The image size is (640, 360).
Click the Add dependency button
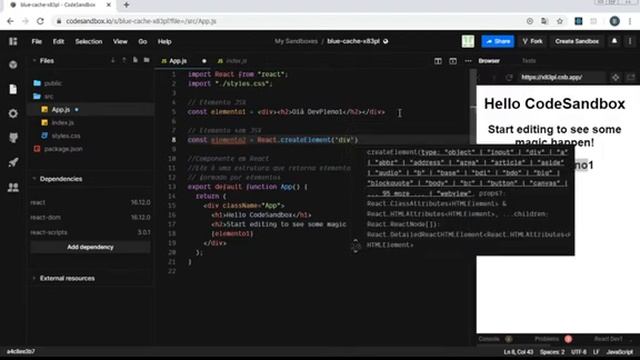point(90,247)
